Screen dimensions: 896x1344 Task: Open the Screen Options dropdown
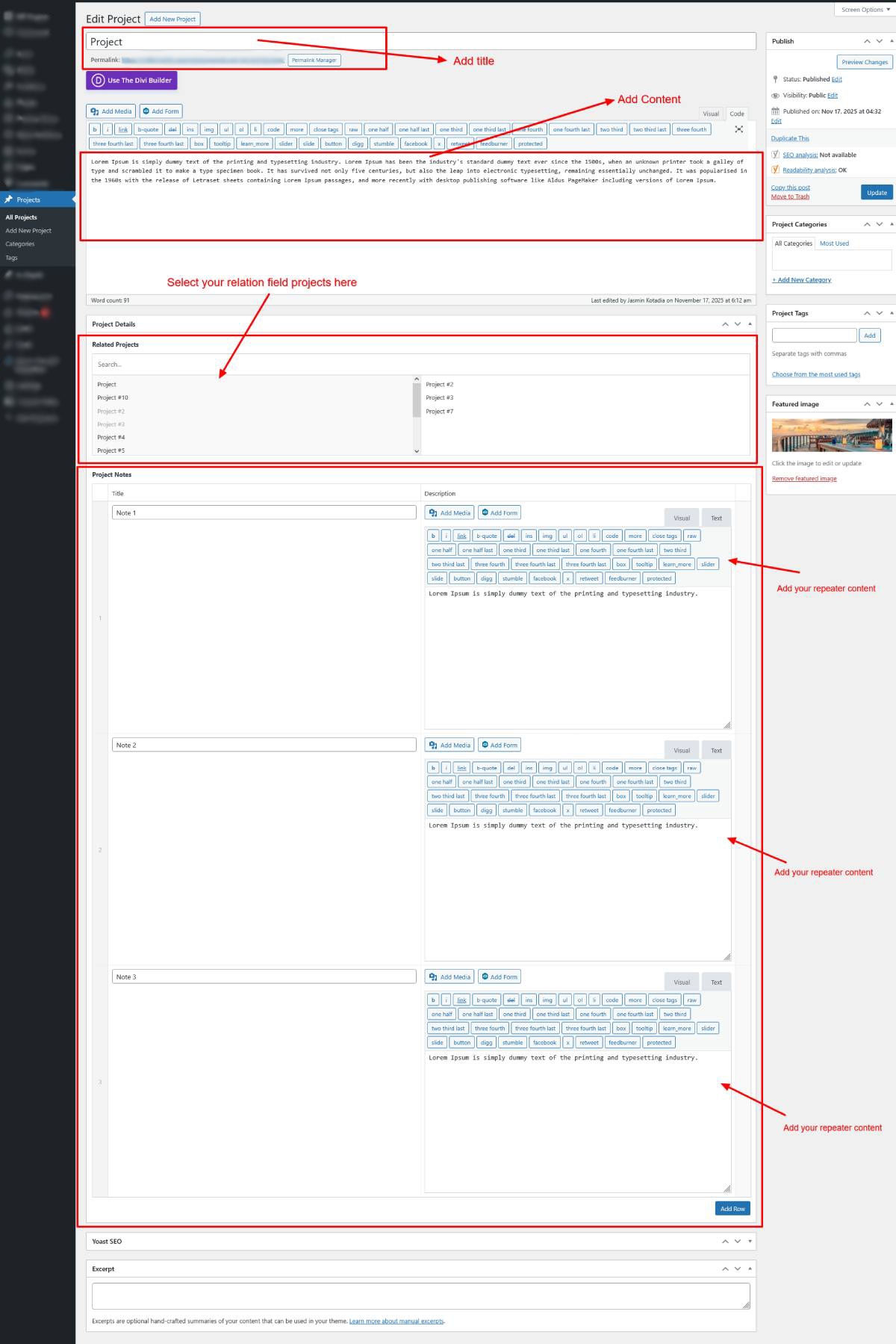[865, 10]
